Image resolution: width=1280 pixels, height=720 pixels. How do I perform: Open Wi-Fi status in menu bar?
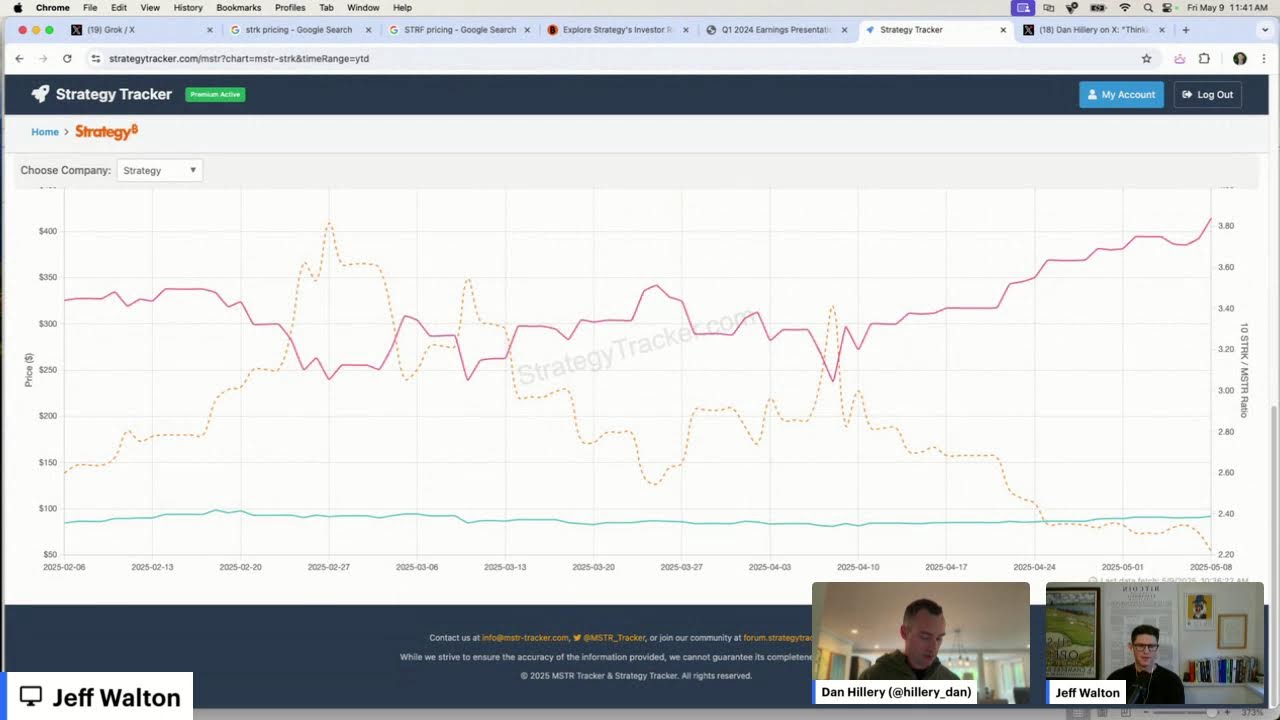[x=1125, y=7]
